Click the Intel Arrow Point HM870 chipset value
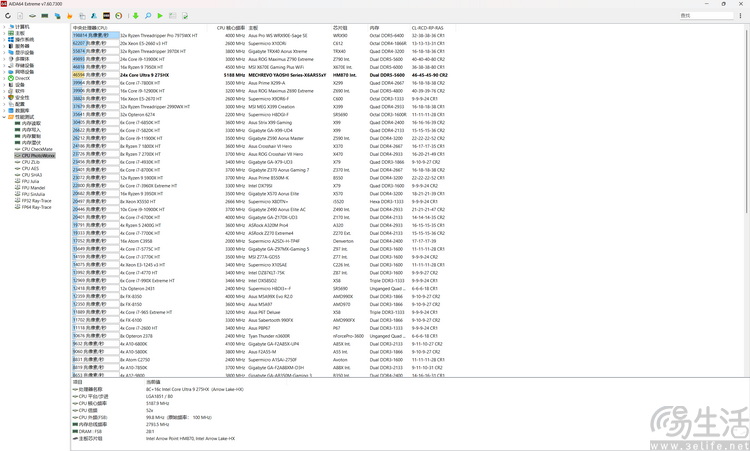 point(190,438)
